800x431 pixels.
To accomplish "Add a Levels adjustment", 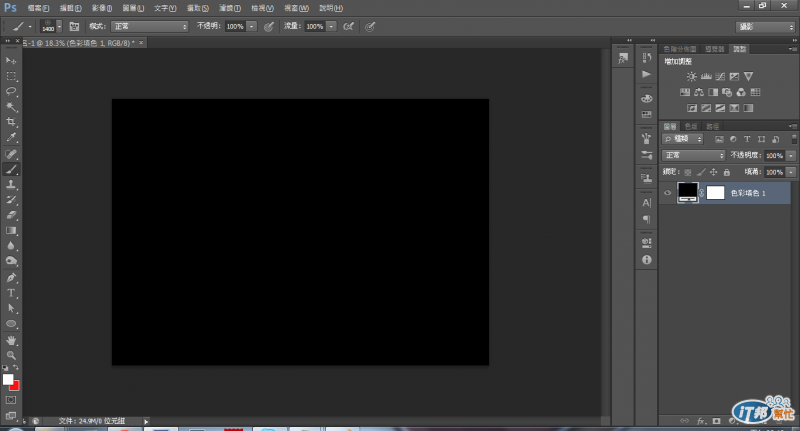I will 706,77.
